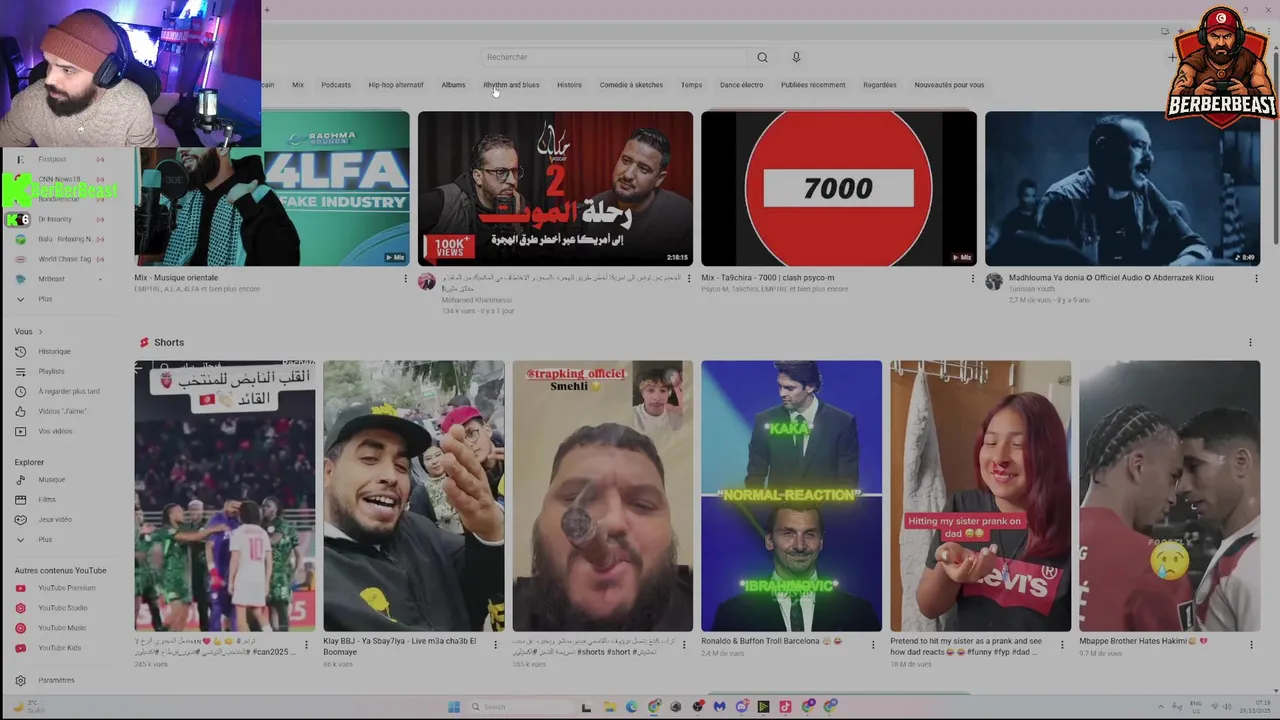The height and width of the screenshot is (720, 1280).
Task: Play the 4LFA Fake Industry mix thumbnail
Action: [272, 188]
